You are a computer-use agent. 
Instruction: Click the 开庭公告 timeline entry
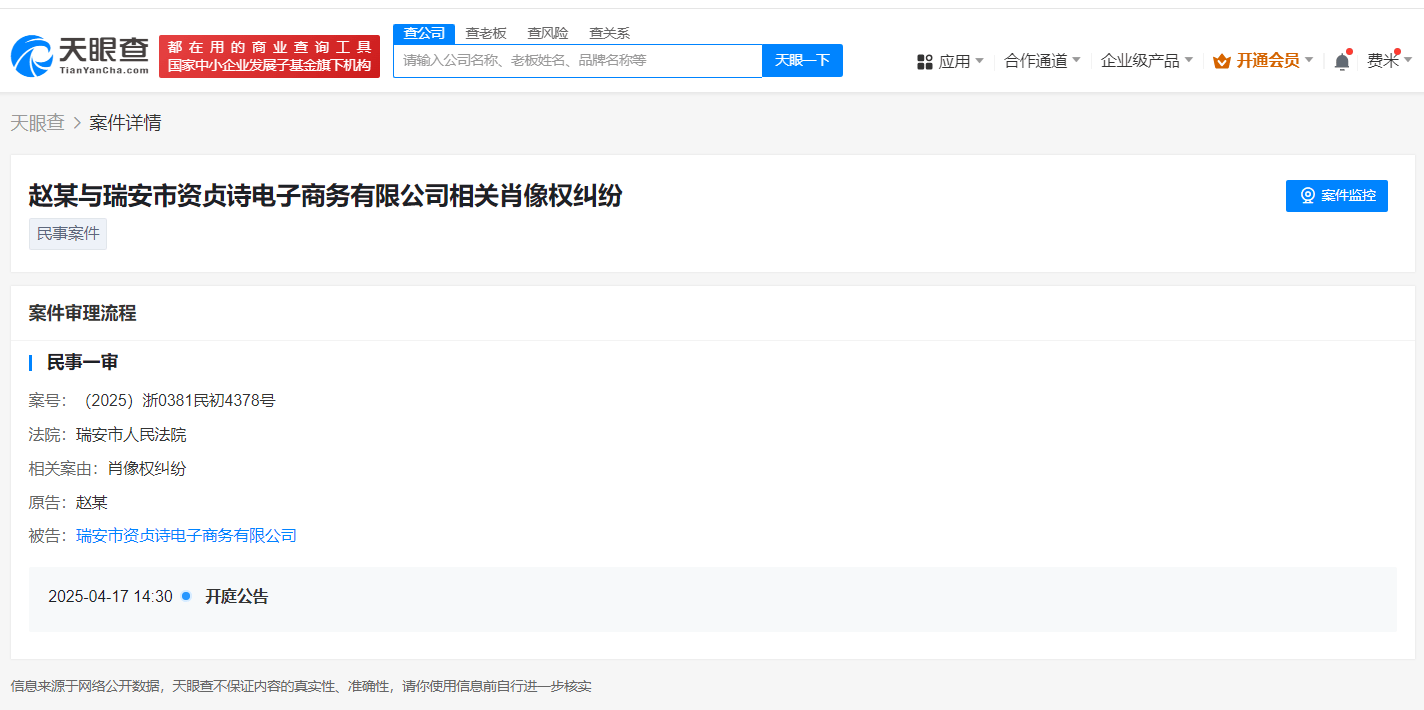[237, 597]
